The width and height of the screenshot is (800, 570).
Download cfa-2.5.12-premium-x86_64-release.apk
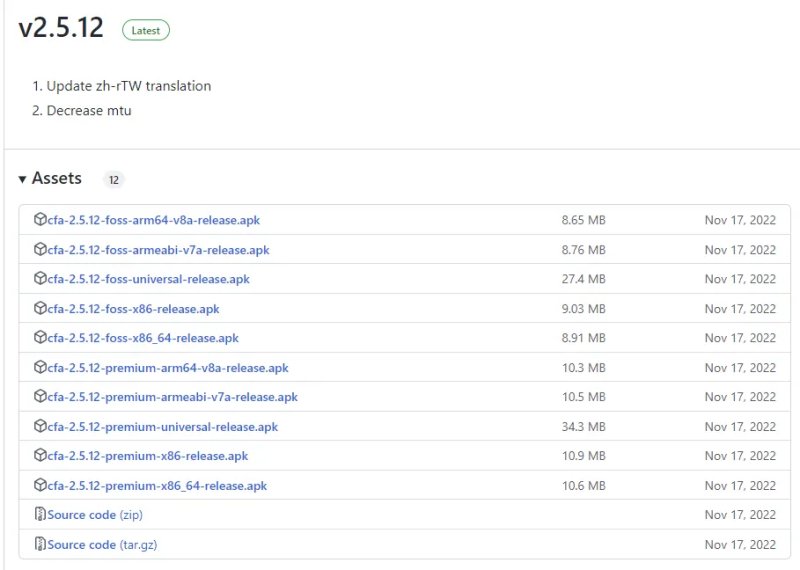(x=157, y=486)
